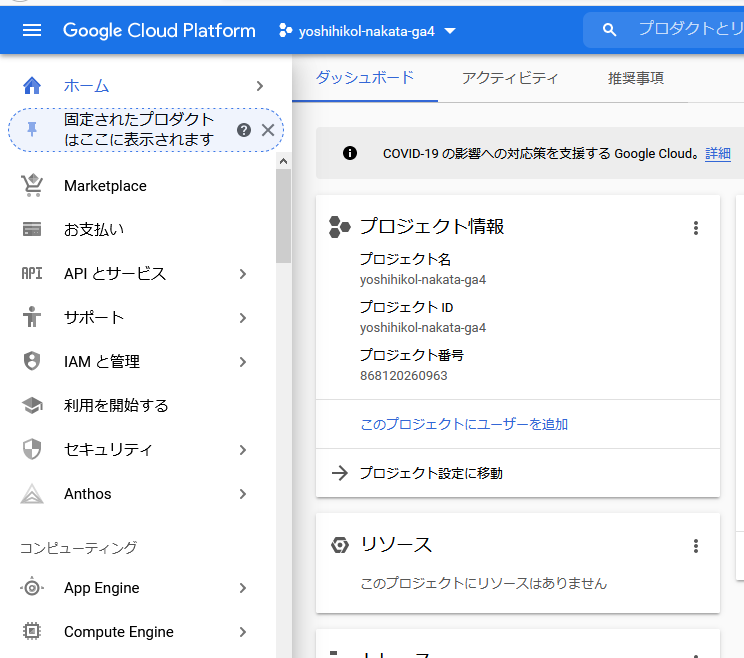
Task: Expand the セキュリティ submenu chevron
Action: tap(243, 450)
